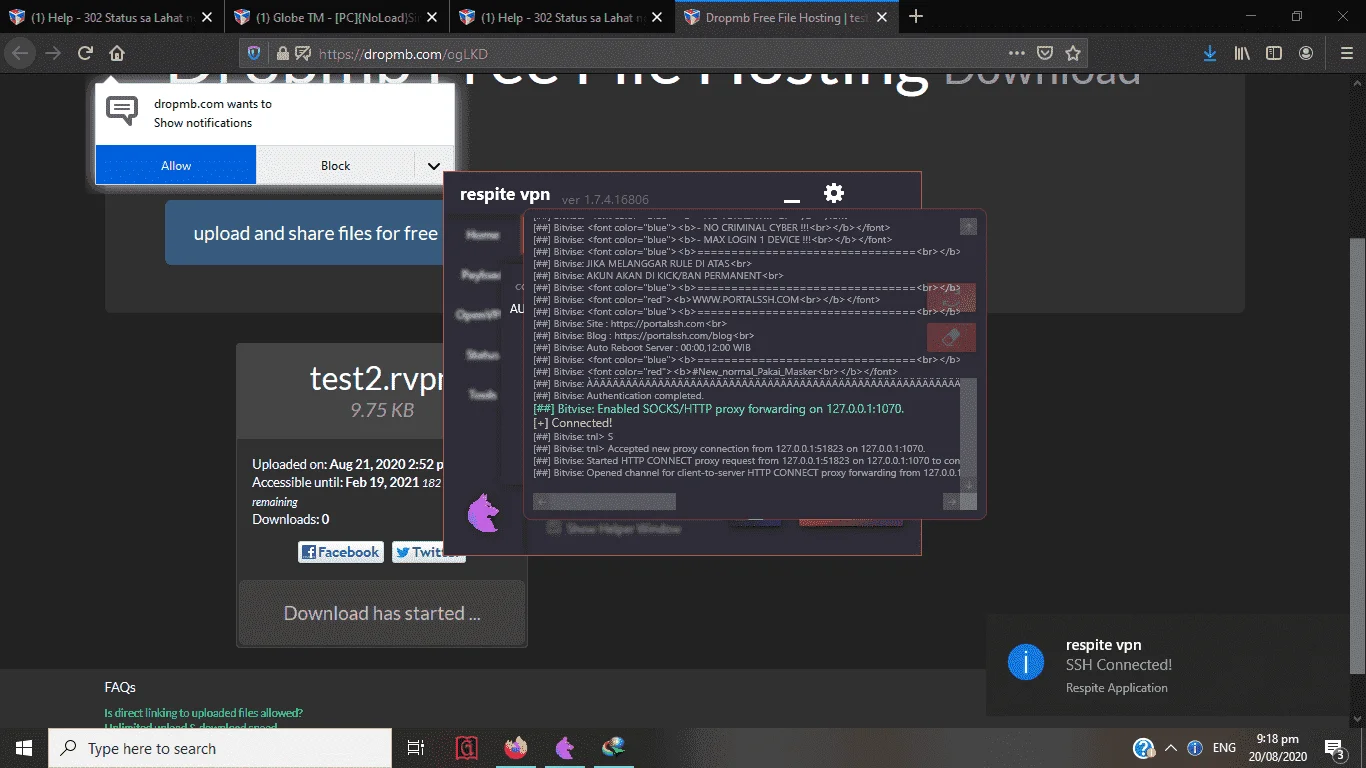Viewport: 1366px width, 768px height.
Task: Open red app icon on taskbar
Action: 466,748
